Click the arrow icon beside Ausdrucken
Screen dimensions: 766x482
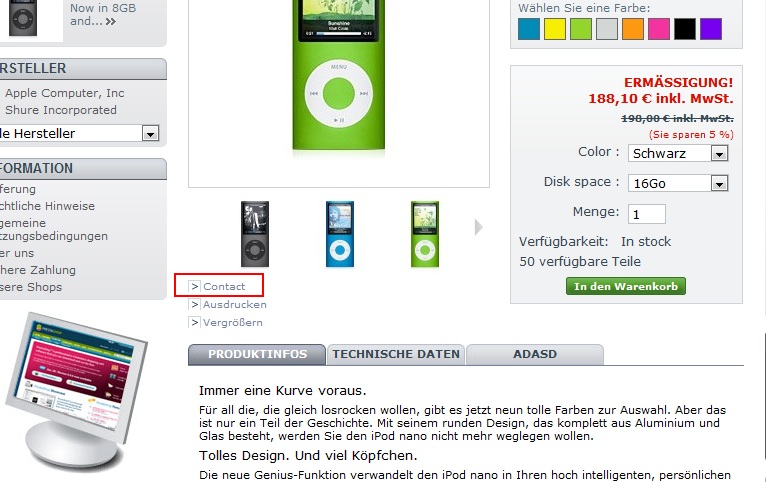point(194,304)
